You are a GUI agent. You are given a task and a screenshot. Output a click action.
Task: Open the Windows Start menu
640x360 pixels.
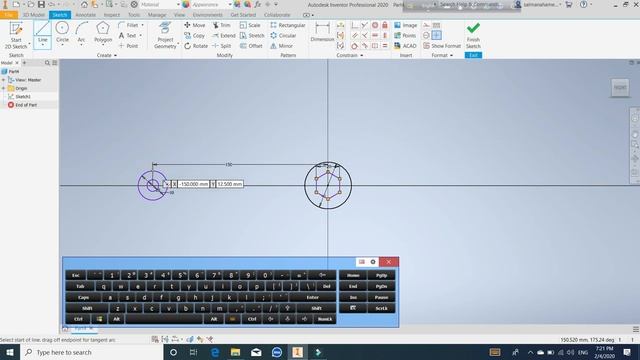point(10,352)
